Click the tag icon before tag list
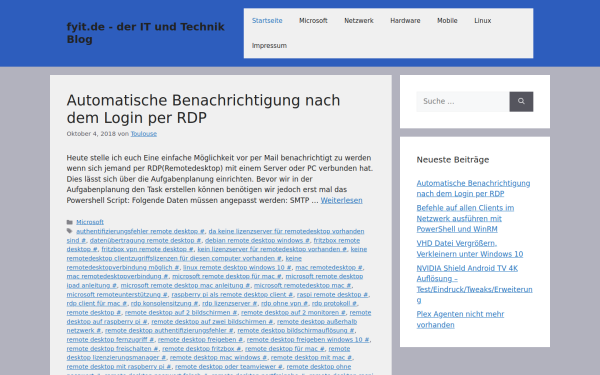 (70, 231)
